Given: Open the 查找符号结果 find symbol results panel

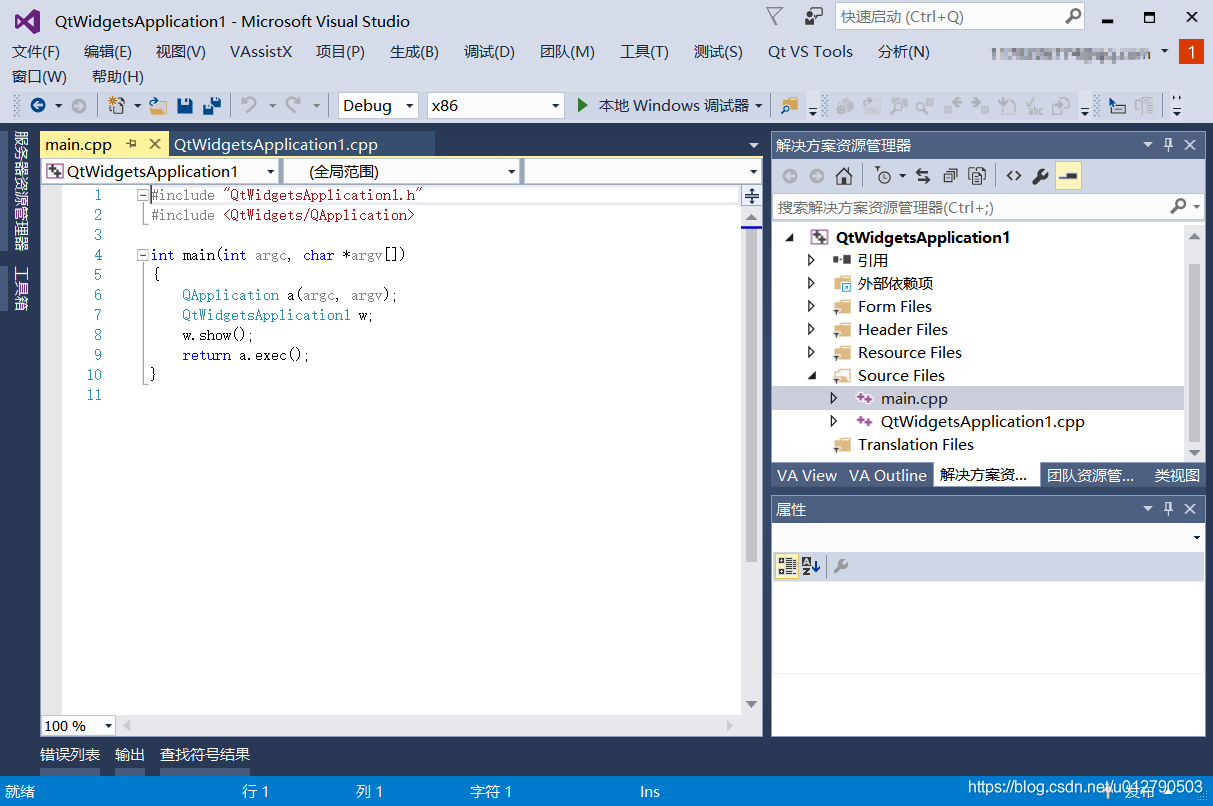Looking at the screenshot, I should (x=205, y=755).
